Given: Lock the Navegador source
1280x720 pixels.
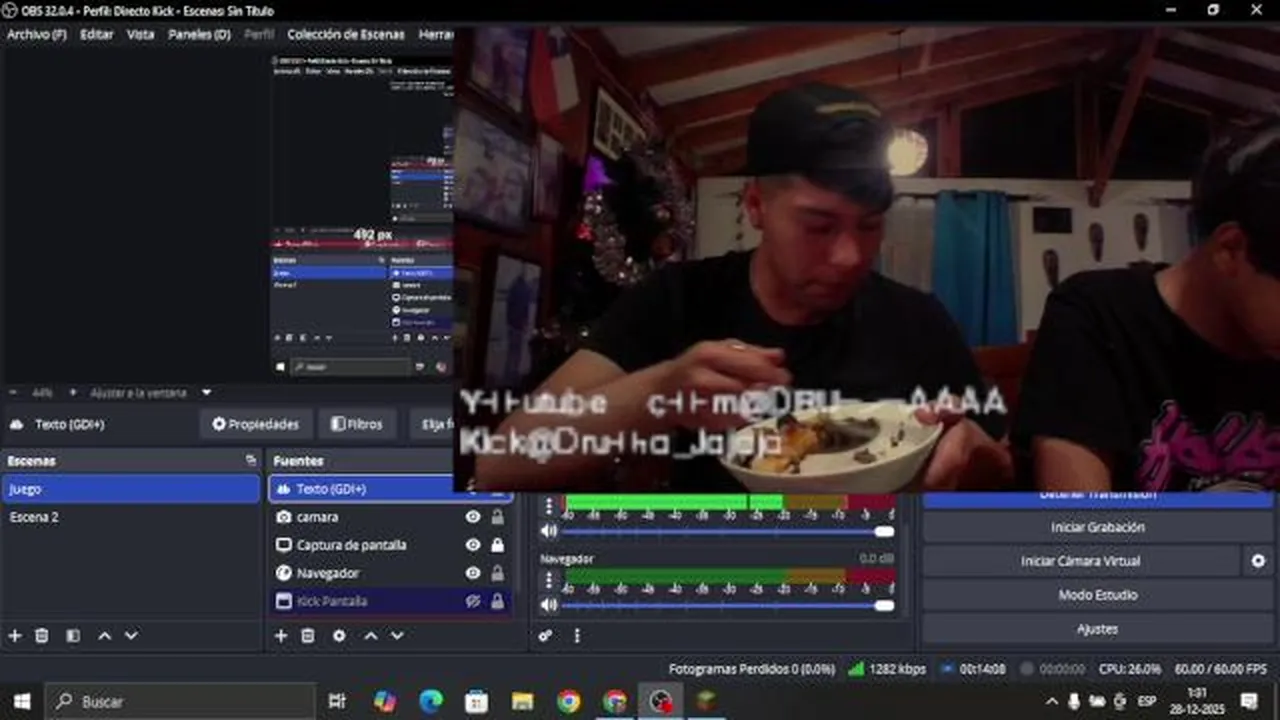Looking at the screenshot, I should 497,573.
